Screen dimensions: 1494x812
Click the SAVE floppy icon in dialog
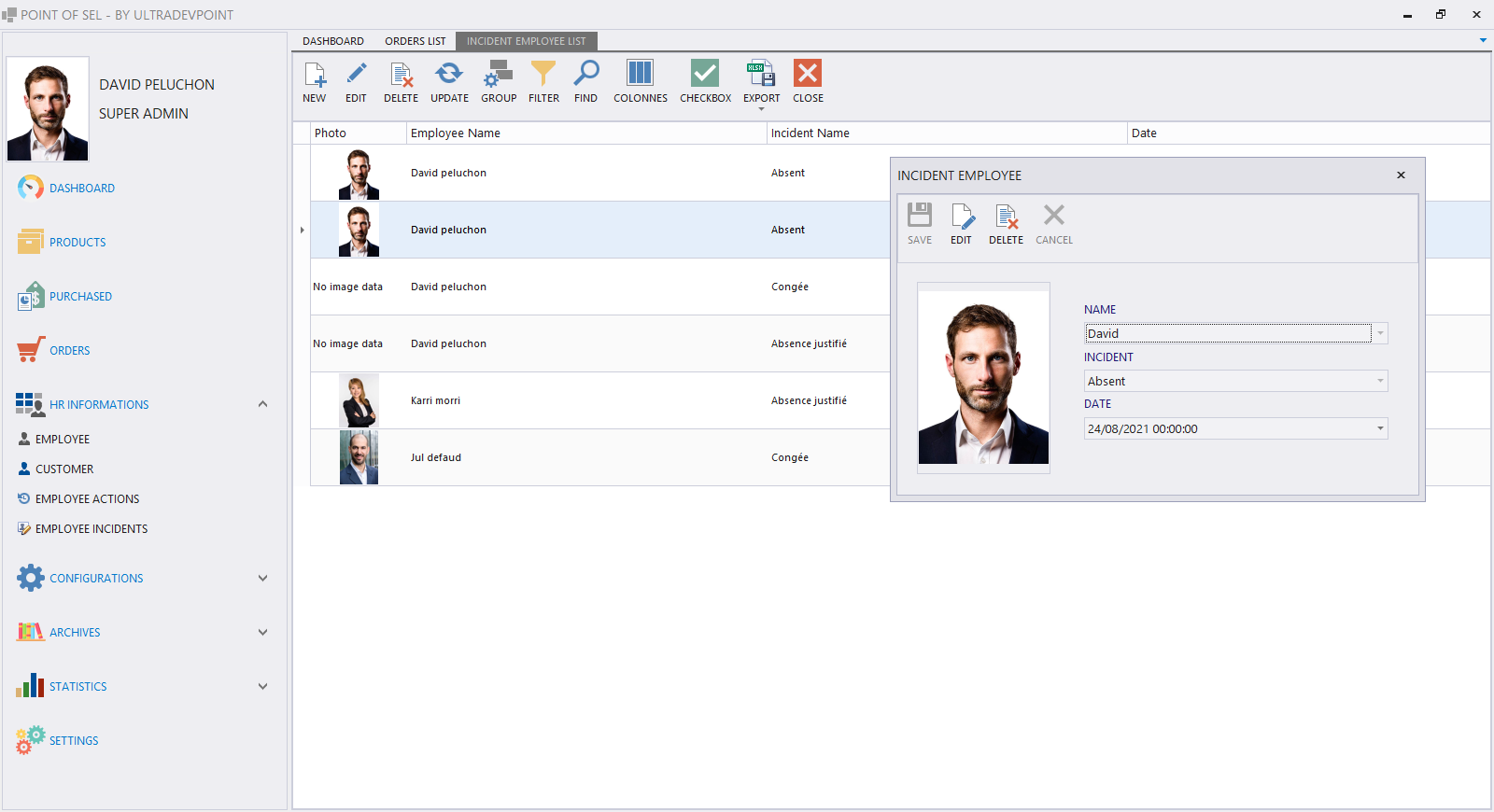[920, 216]
